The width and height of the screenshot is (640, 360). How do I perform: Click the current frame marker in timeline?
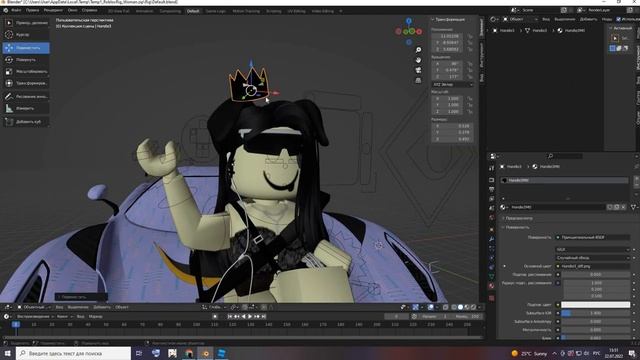16,324
